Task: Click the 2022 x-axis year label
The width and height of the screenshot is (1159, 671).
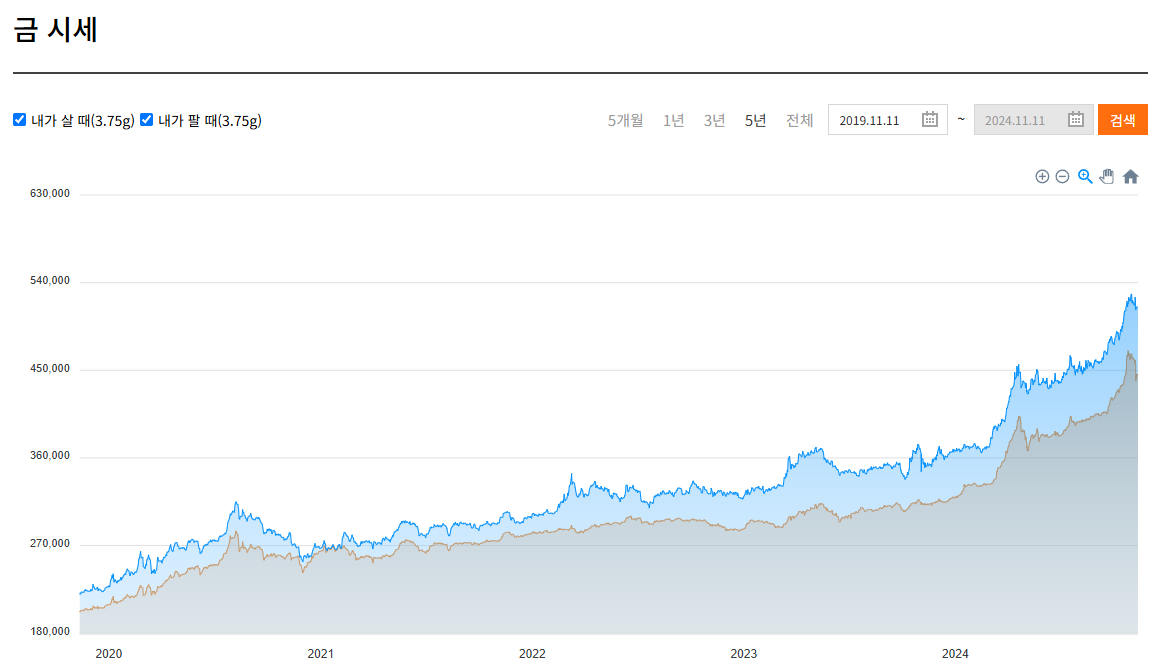Action: (x=532, y=654)
